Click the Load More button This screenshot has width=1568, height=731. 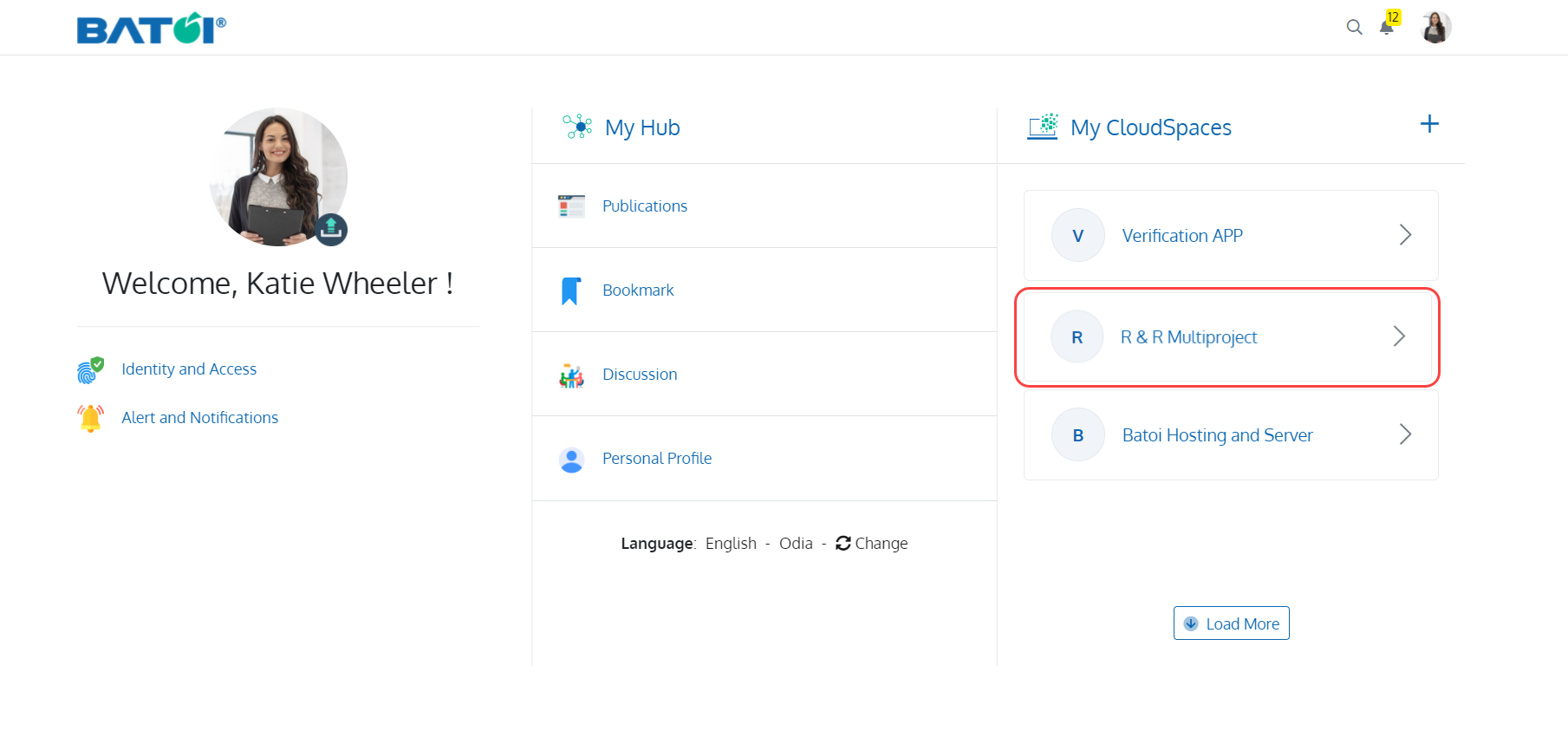[1231, 623]
